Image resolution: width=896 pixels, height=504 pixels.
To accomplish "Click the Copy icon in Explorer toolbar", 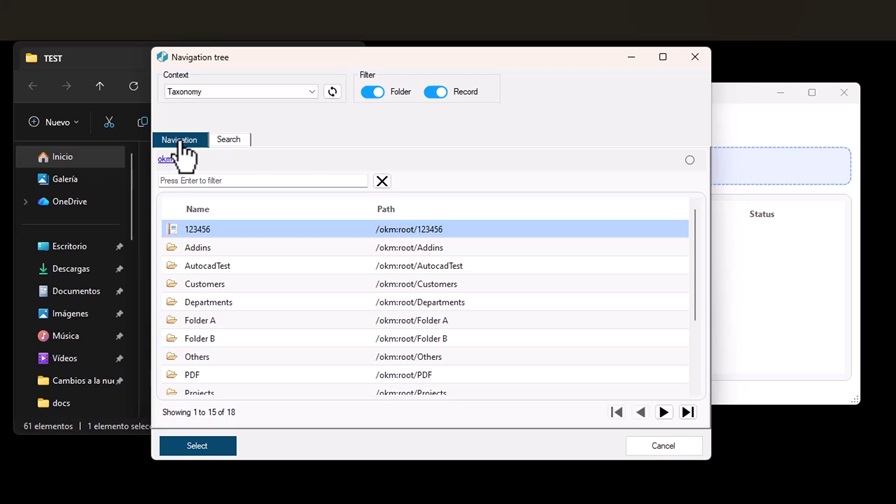I will tap(142, 122).
